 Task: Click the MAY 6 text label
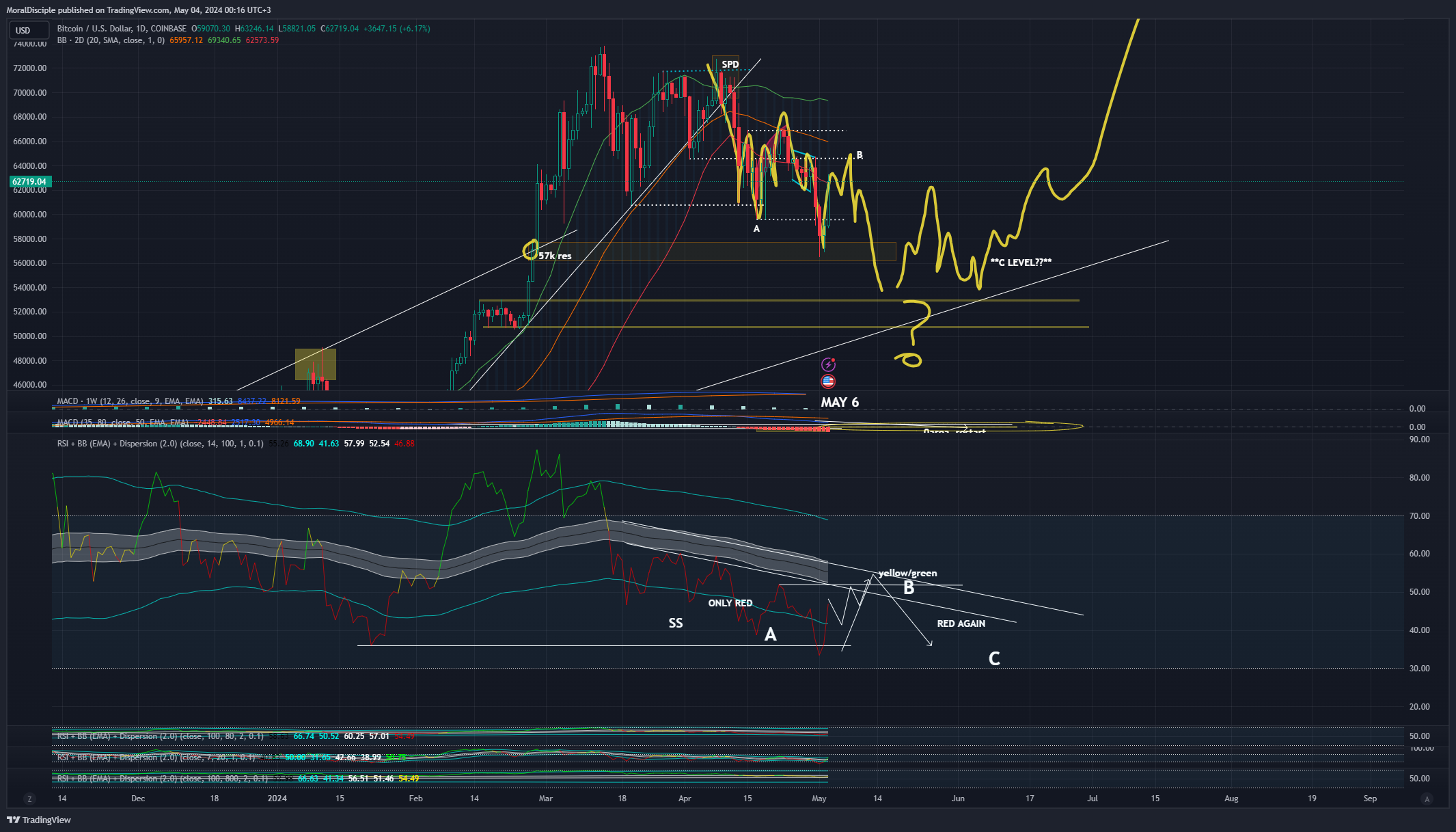(840, 402)
